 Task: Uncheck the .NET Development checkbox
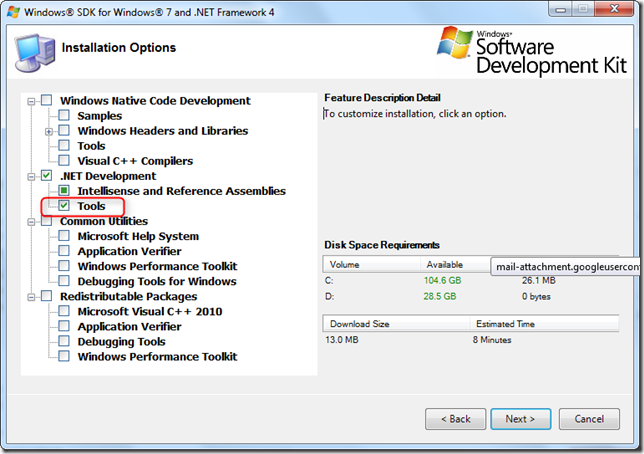coord(46,175)
